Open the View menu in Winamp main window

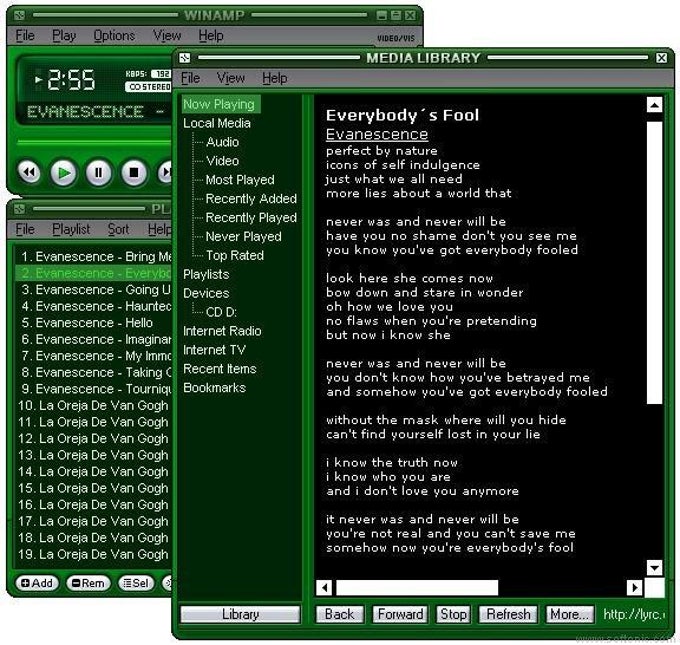point(167,36)
